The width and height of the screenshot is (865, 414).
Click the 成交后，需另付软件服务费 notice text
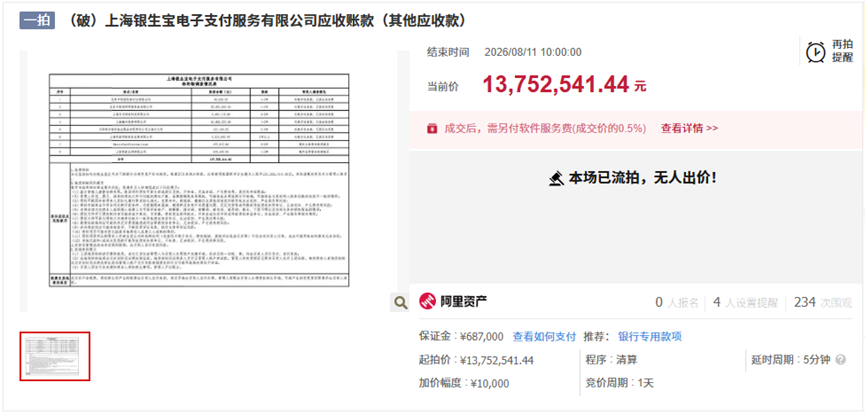pyautogui.click(x=545, y=128)
